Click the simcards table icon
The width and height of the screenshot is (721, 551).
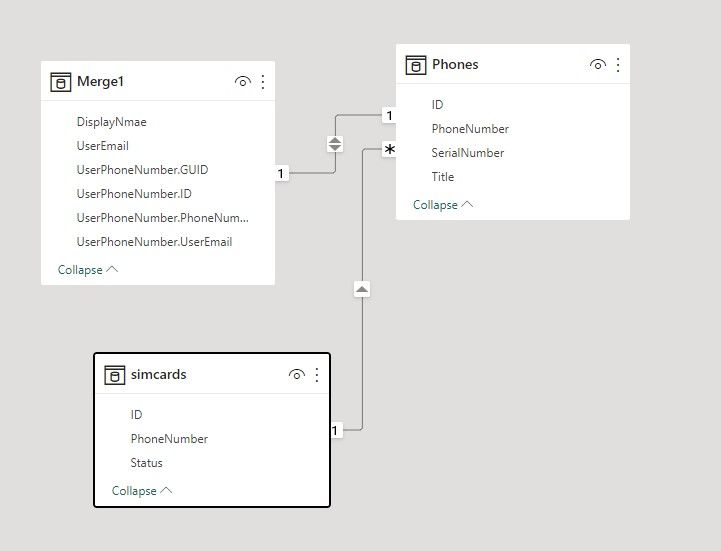[x=114, y=375]
